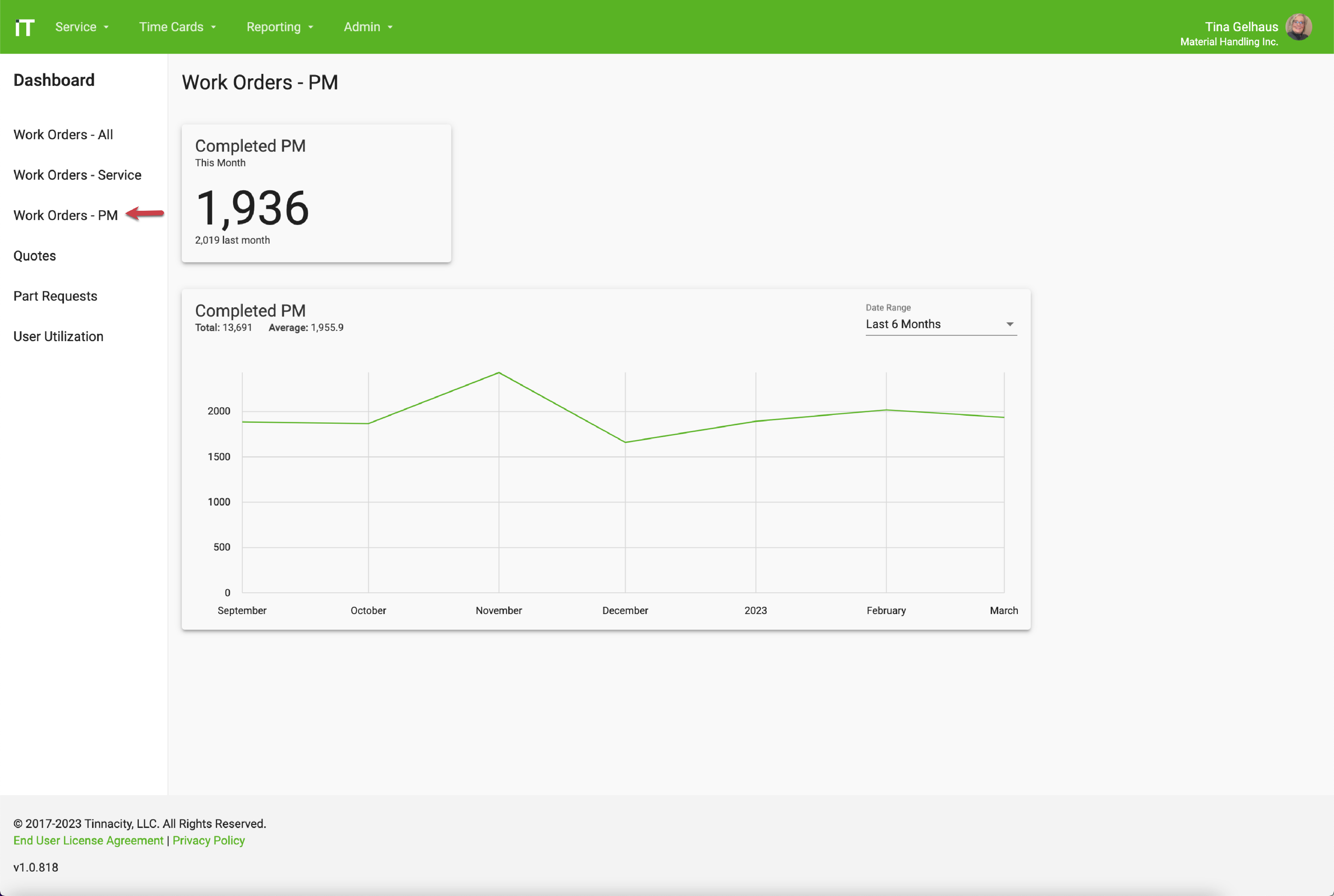This screenshot has width=1334, height=896.
Task: Select Dashboard in the sidebar
Action: click(54, 80)
